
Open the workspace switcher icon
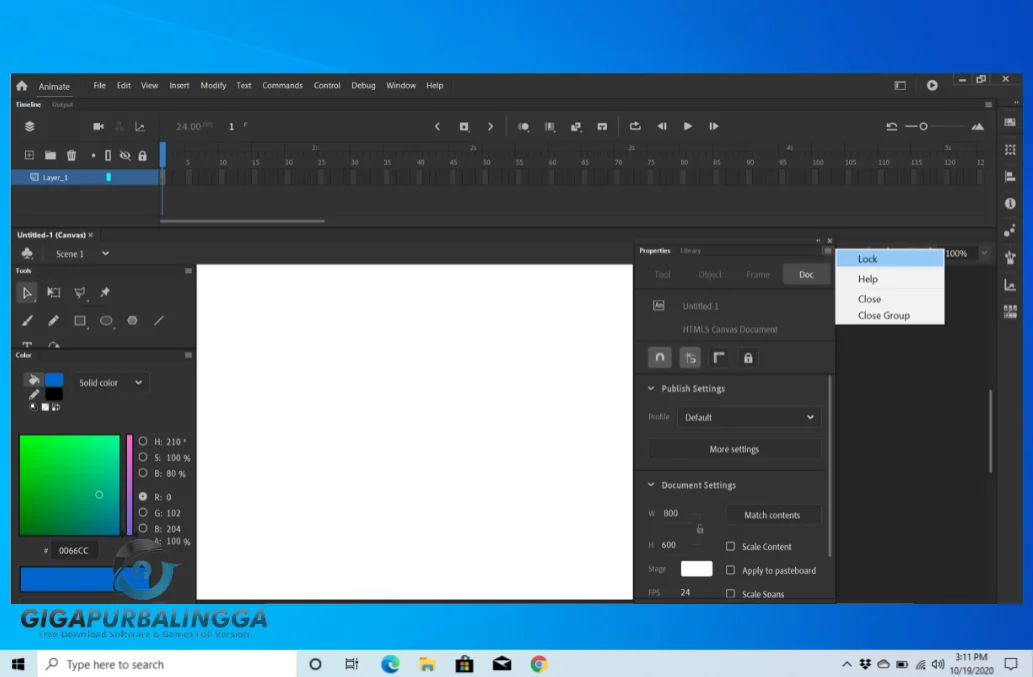[x=900, y=86]
